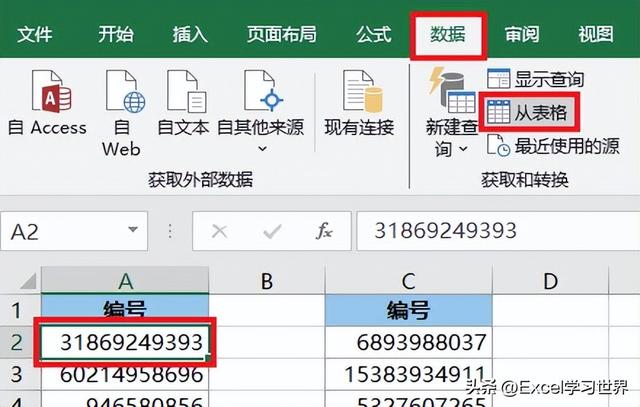Click the 从表格 button
Image resolution: width=640 pixels, height=407 pixels.
(529, 112)
